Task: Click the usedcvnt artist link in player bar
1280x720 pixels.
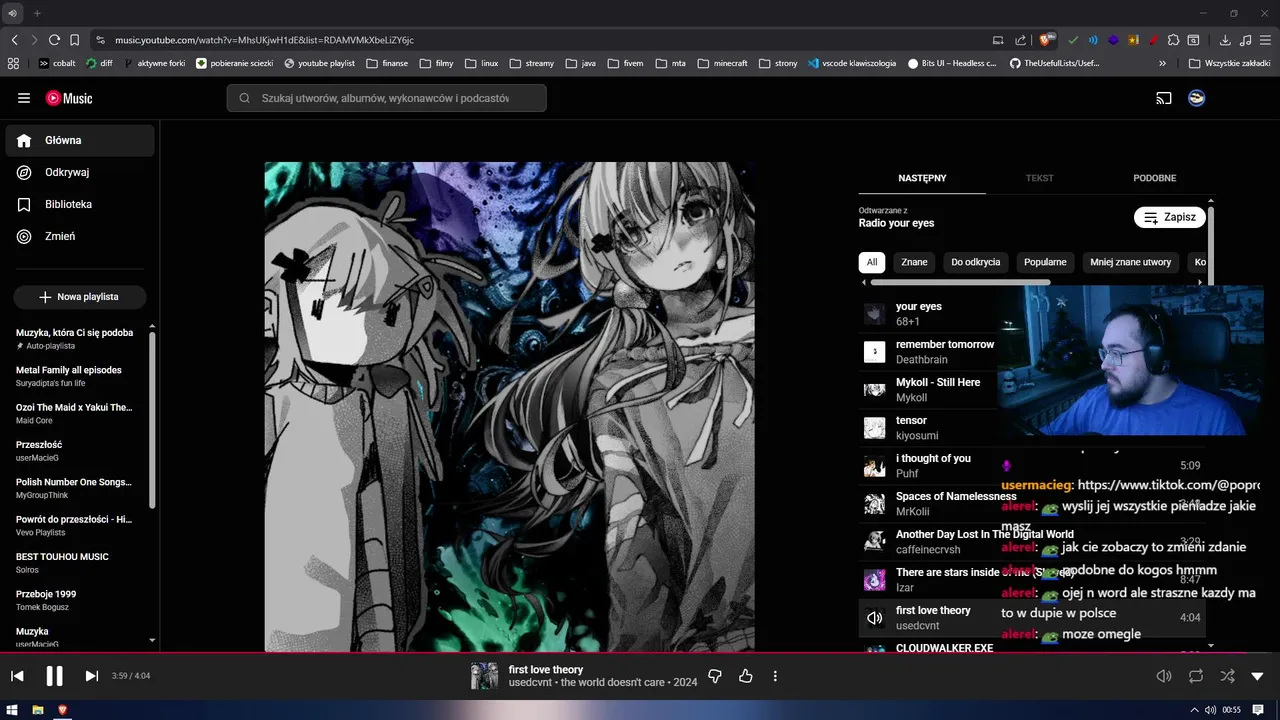Action: 531,683
